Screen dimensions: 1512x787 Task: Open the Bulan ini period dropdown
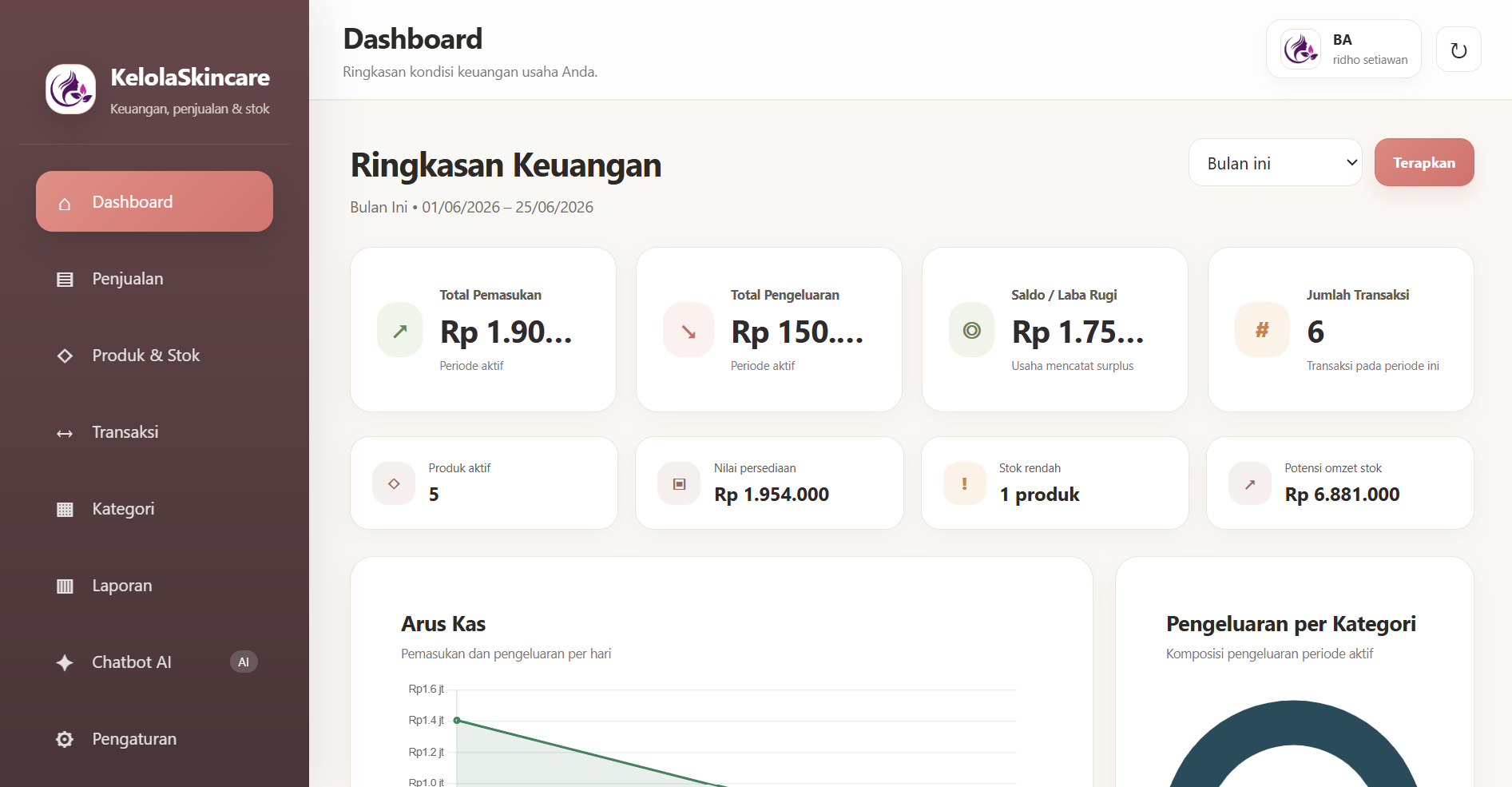point(1276,163)
